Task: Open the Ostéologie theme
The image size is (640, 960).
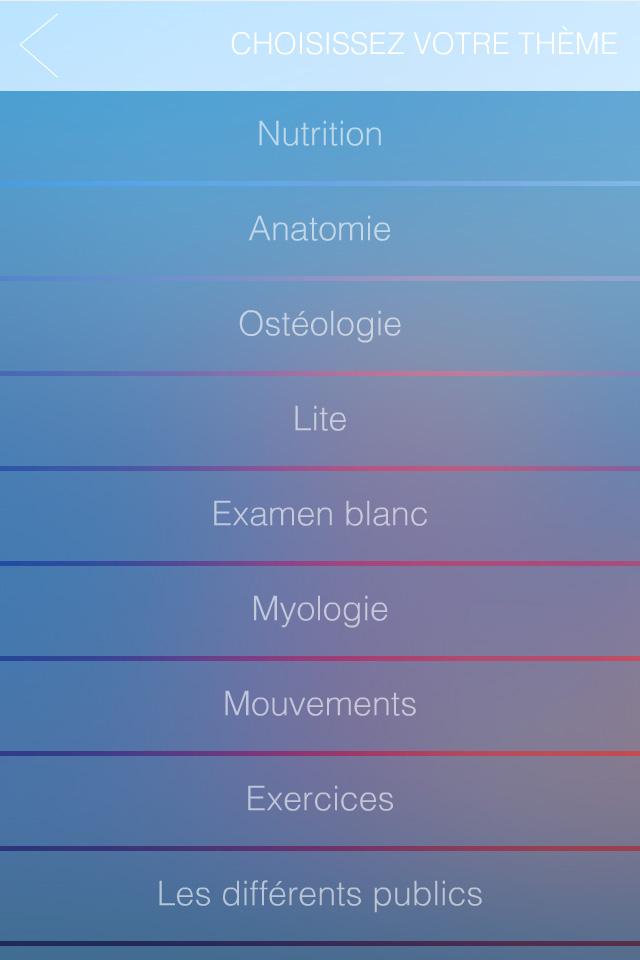Action: point(320,326)
